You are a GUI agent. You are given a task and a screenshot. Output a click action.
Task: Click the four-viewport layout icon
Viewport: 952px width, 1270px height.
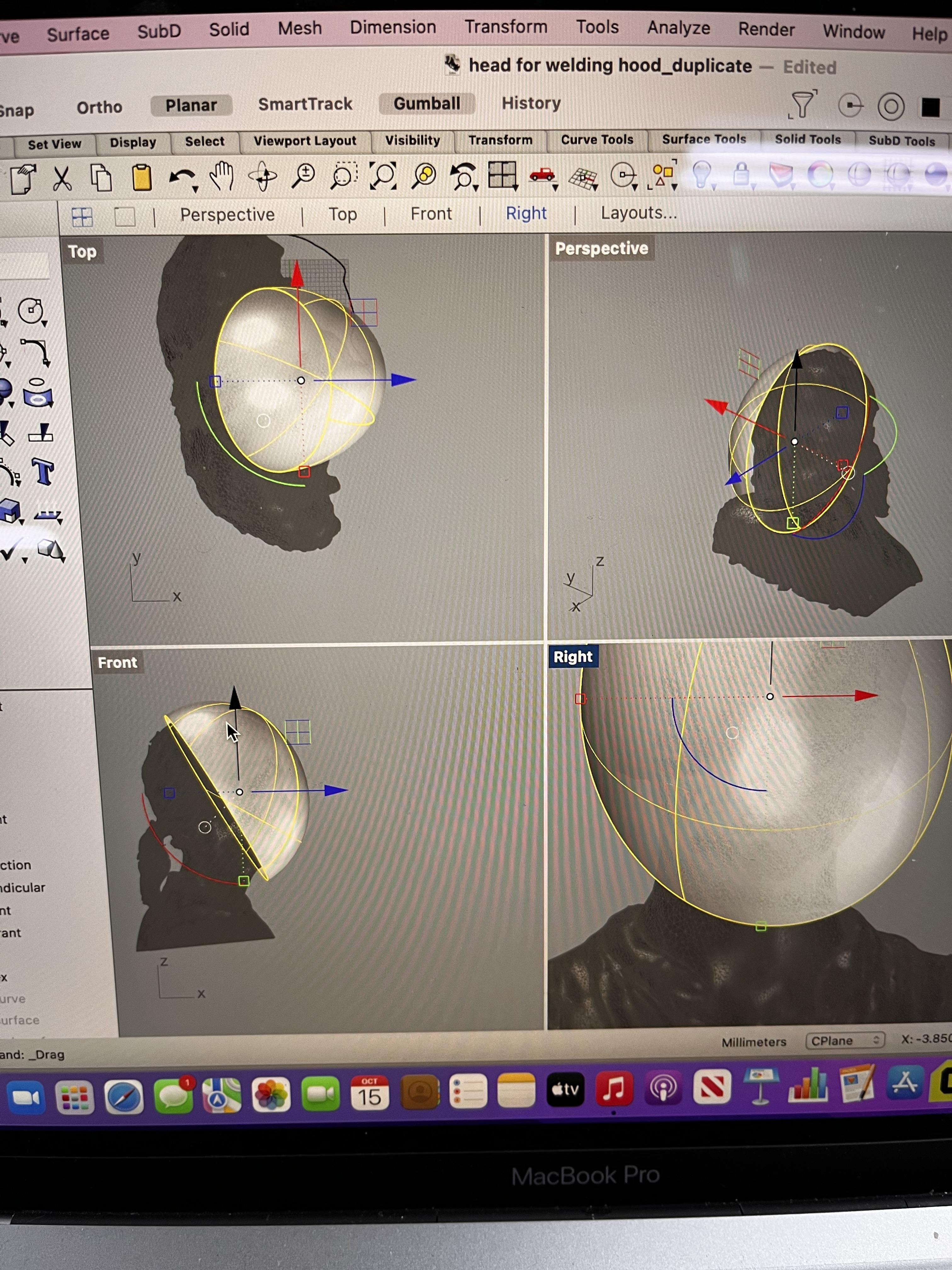502,174
